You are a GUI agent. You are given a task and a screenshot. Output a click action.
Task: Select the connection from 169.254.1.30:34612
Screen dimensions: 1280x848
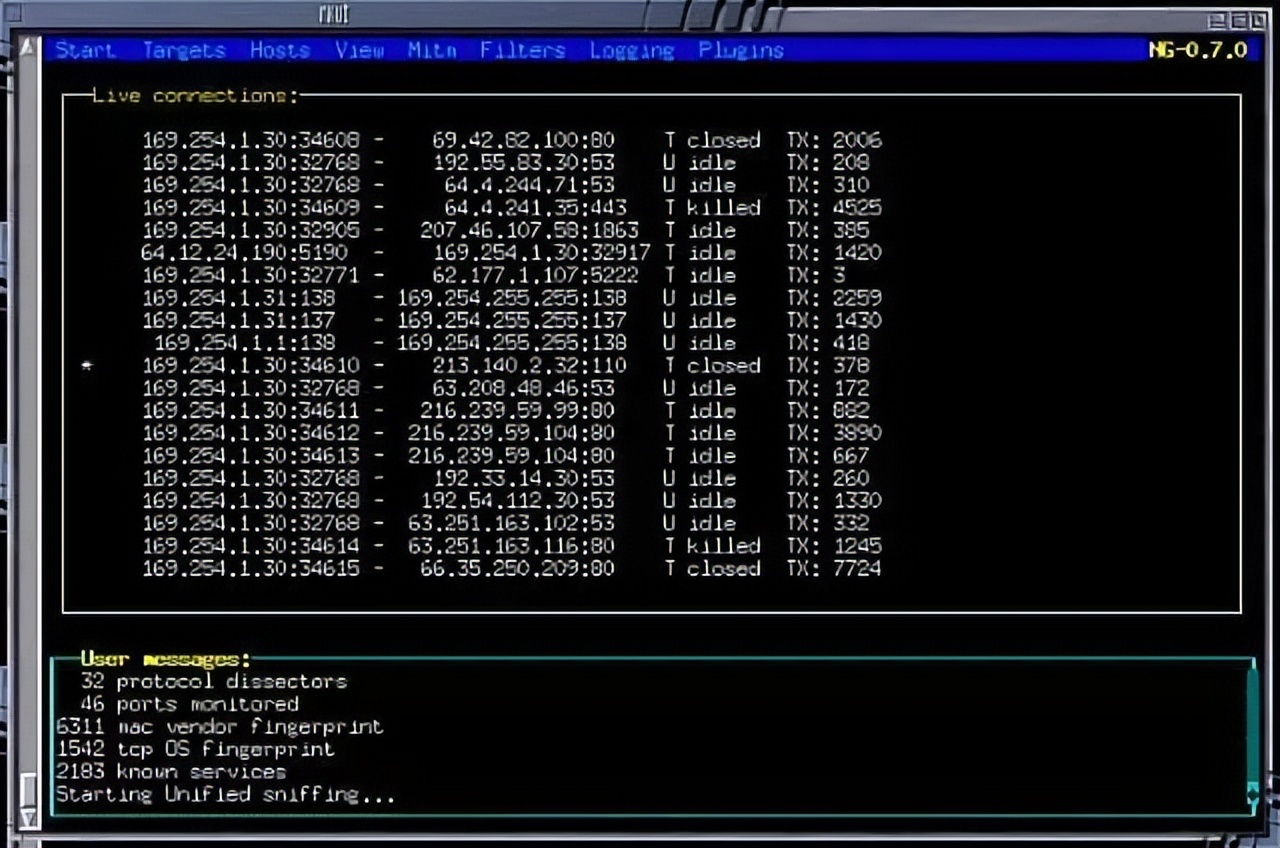(x=511, y=433)
